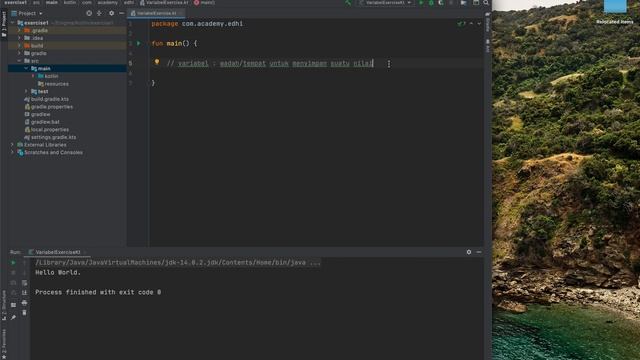Open the Project view selector dropdown
This screenshot has height=360, width=640.
(x=27, y=13)
